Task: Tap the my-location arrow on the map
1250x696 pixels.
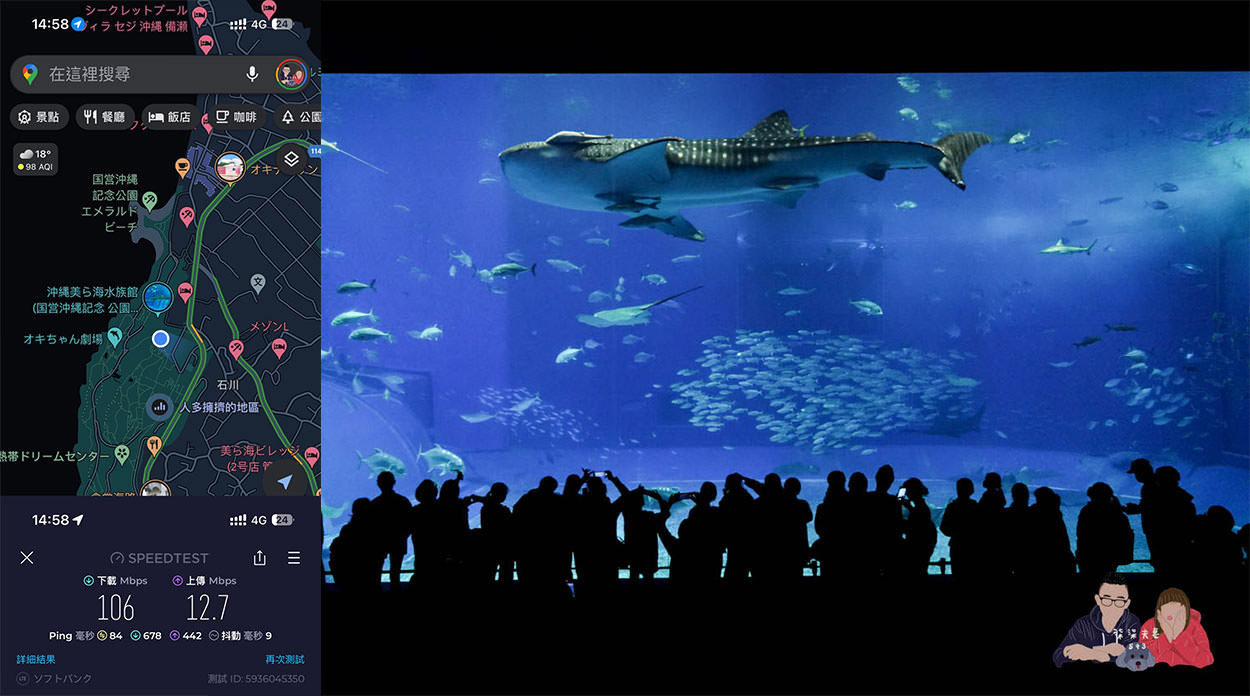Action: [x=284, y=482]
